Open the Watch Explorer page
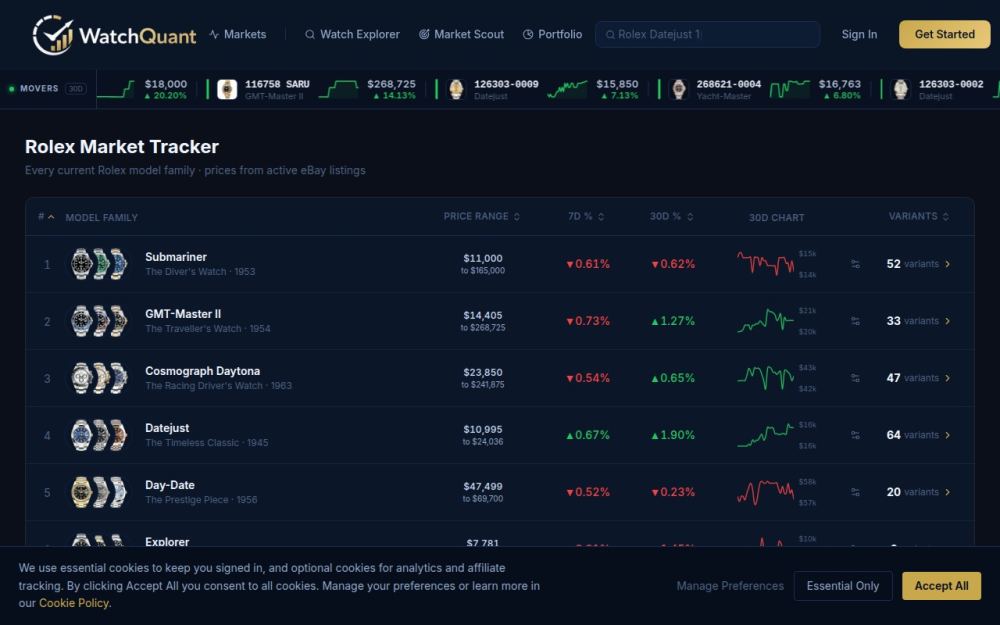Image resolution: width=1000 pixels, height=625 pixels. pos(352,34)
